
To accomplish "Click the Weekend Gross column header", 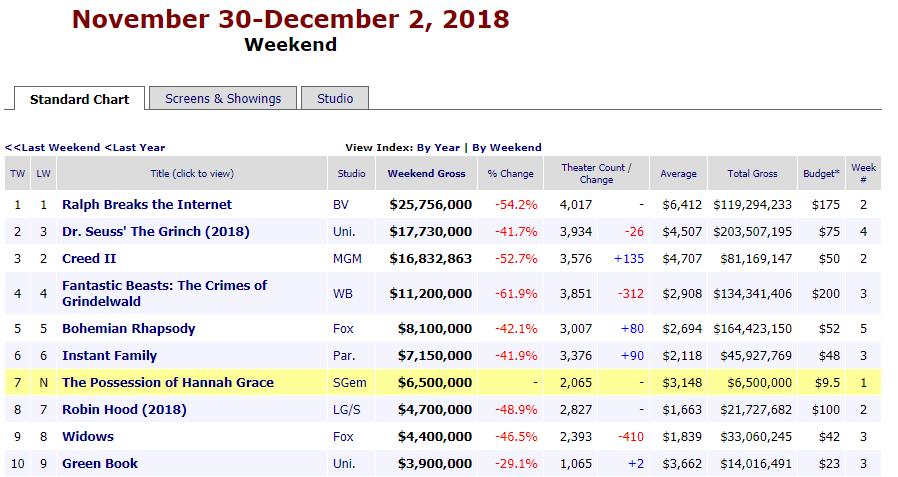I will (x=427, y=173).
